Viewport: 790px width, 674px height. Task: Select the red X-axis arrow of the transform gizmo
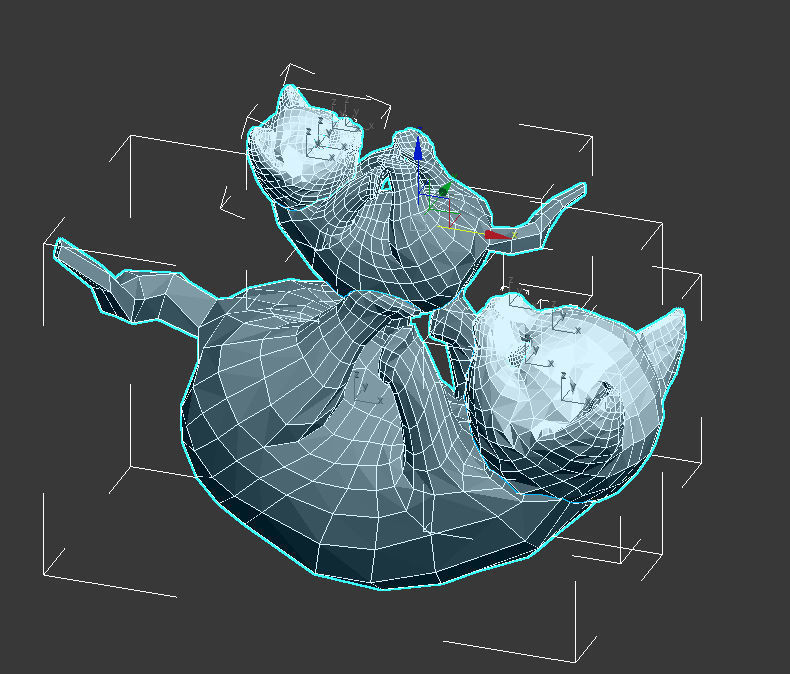[497, 235]
